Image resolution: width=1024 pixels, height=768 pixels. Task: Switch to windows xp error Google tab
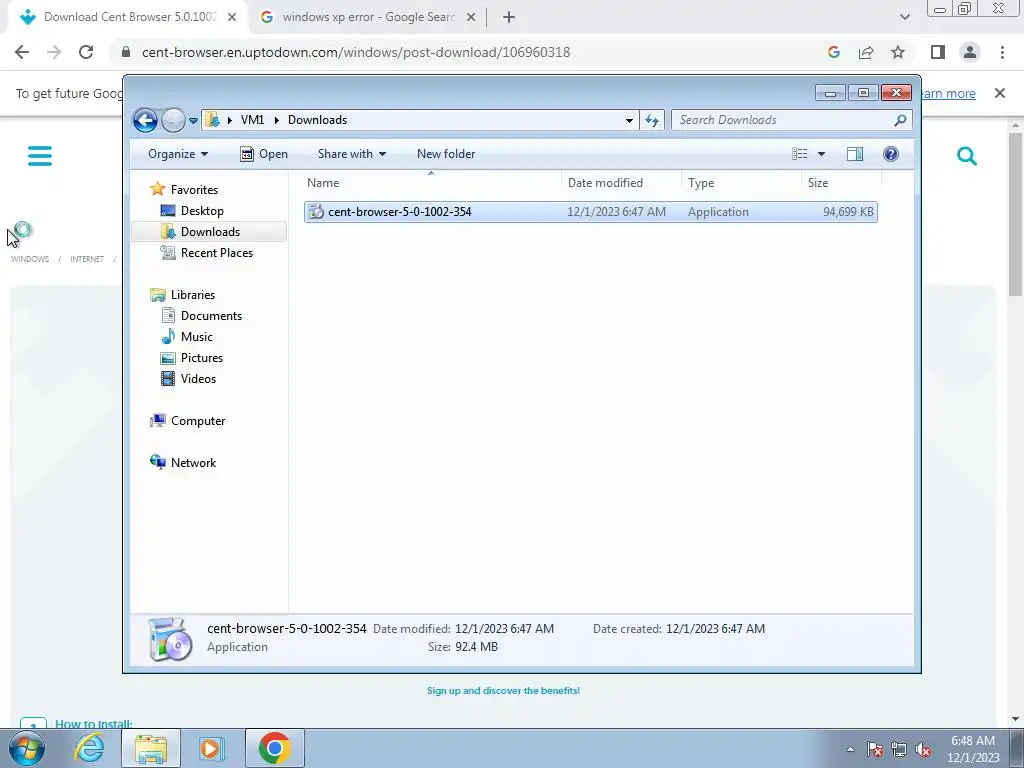(x=368, y=17)
